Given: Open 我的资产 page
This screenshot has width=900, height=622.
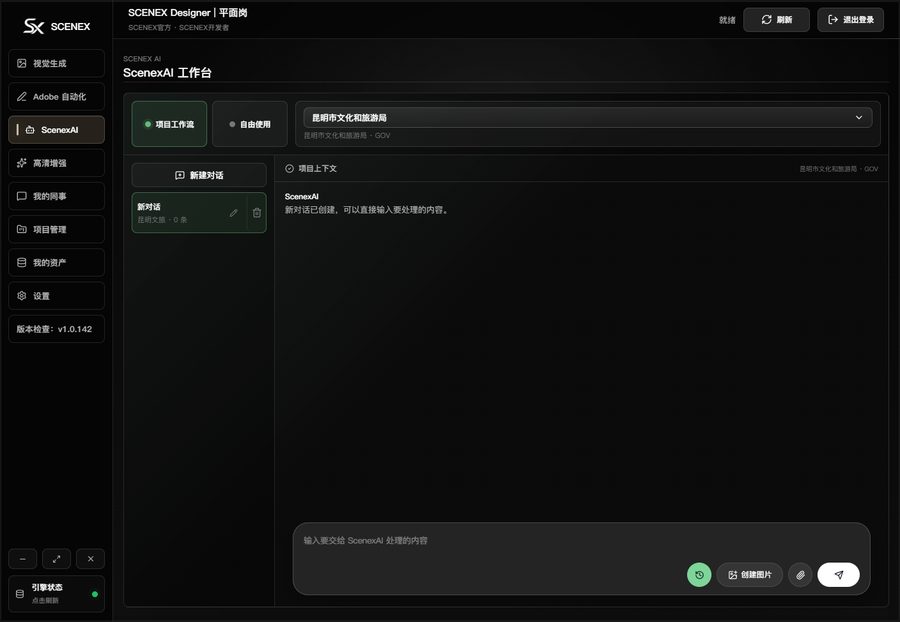Looking at the screenshot, I should coord(56,263).
